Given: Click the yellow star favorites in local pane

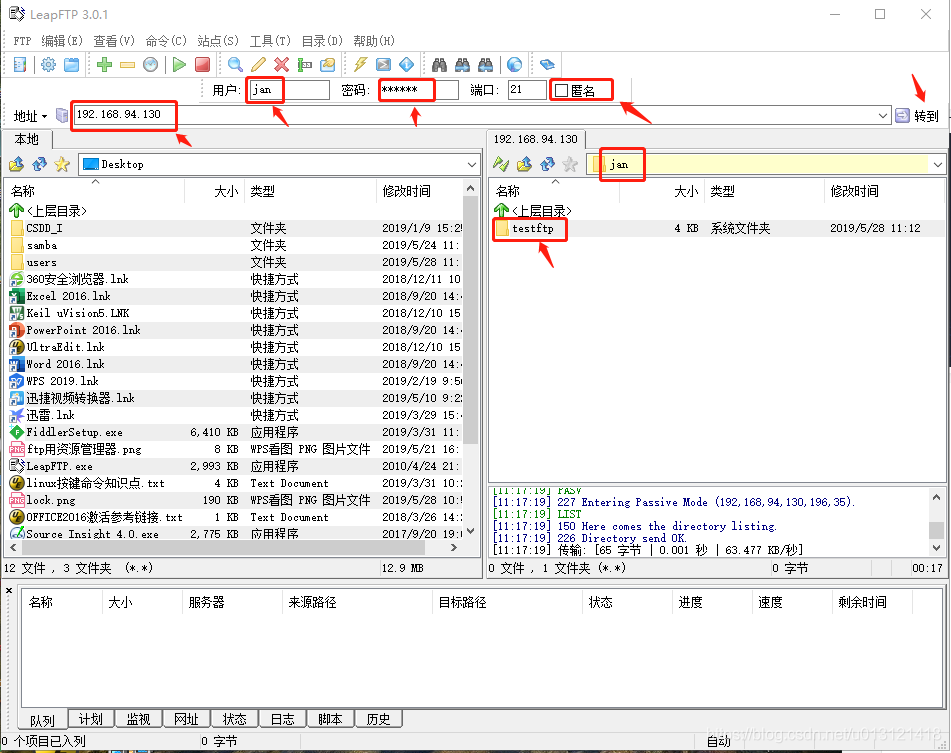Looking at the screenshot, I should [62, 164].
